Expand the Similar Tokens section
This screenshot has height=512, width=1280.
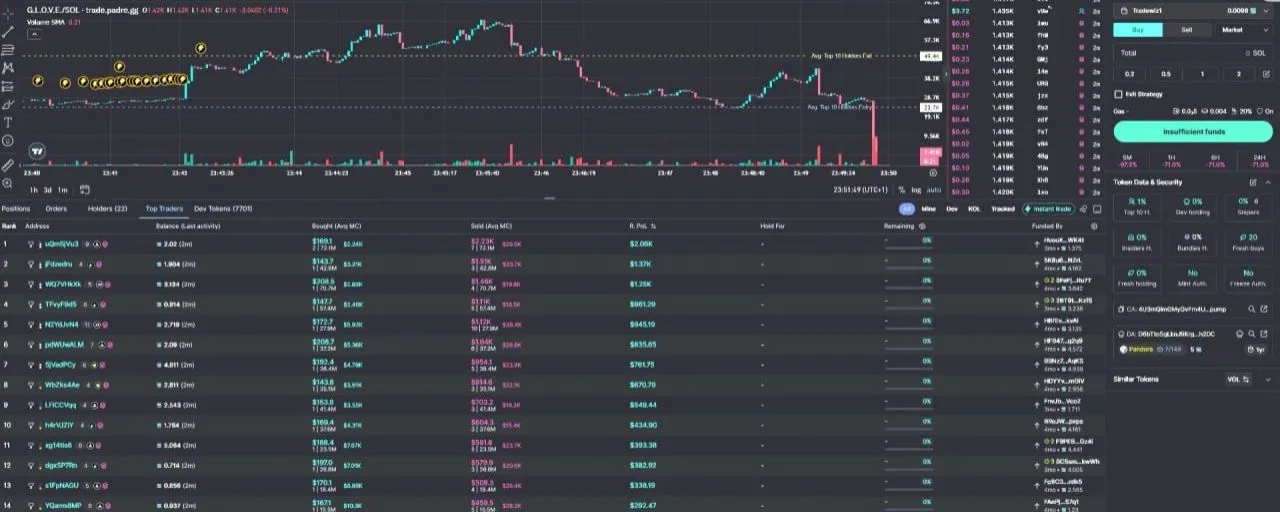1265,380
